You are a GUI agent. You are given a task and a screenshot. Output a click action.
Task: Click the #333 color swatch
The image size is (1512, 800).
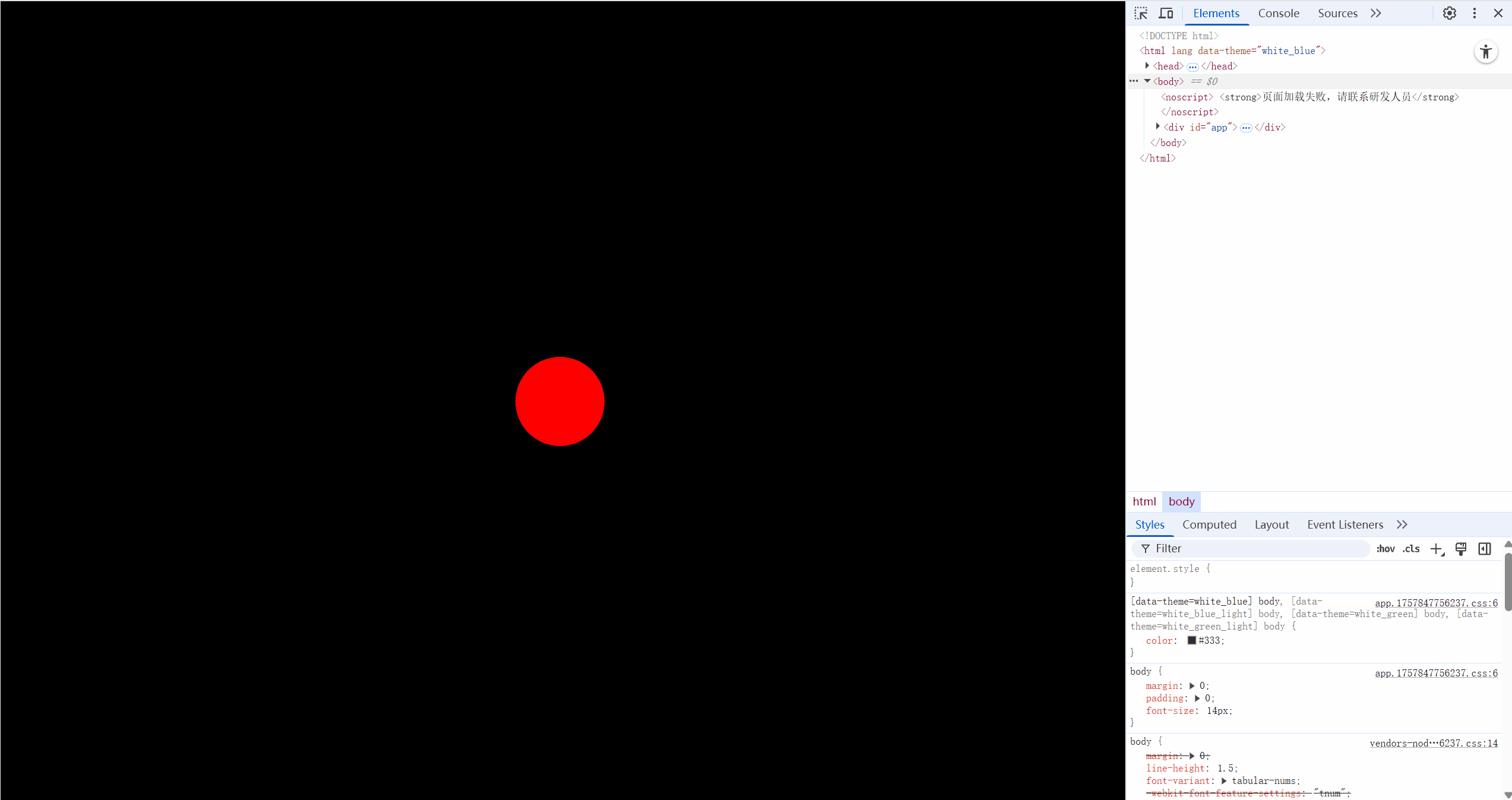click(1191, 640)
